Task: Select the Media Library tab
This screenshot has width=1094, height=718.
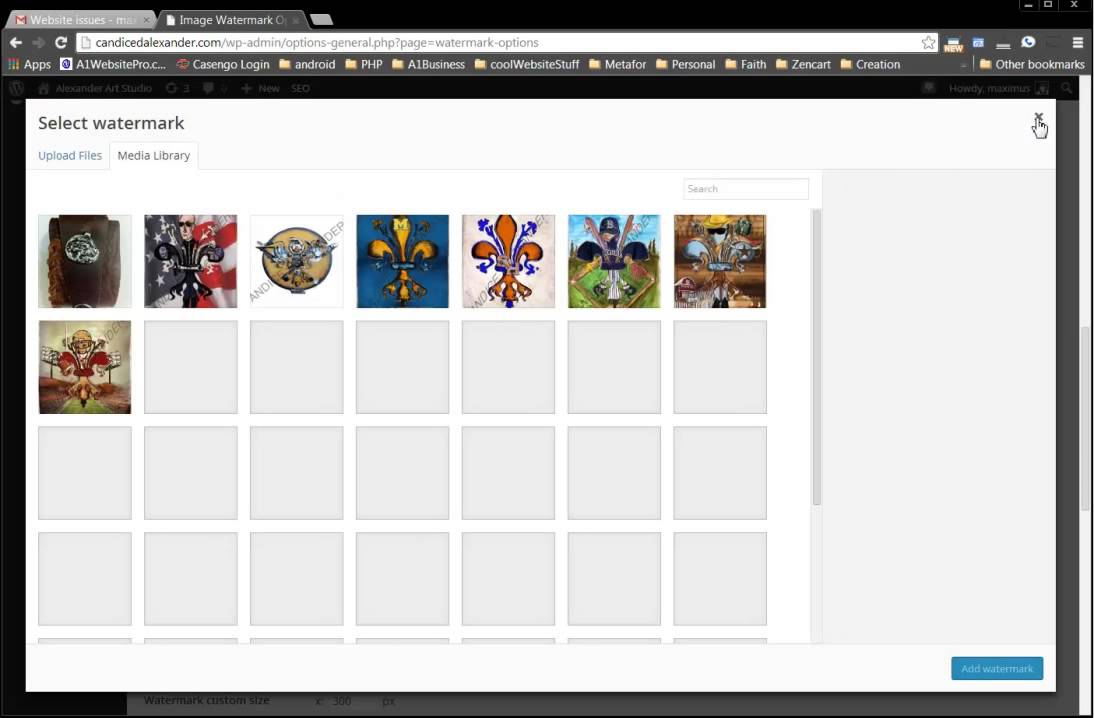Action: click(x=153, y=156)
